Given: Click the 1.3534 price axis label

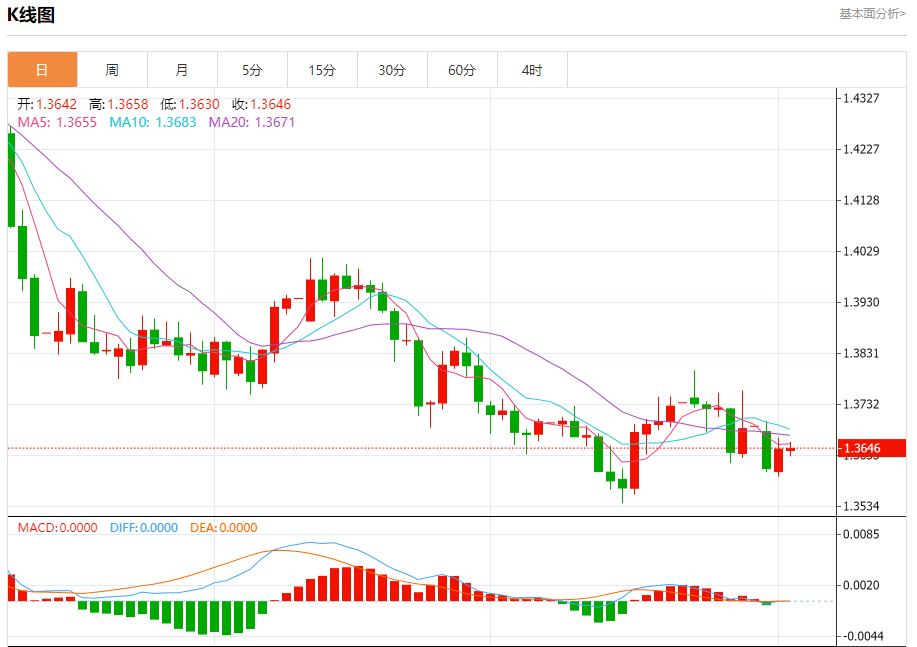Looking at the screenshot, I should point(861,506).
